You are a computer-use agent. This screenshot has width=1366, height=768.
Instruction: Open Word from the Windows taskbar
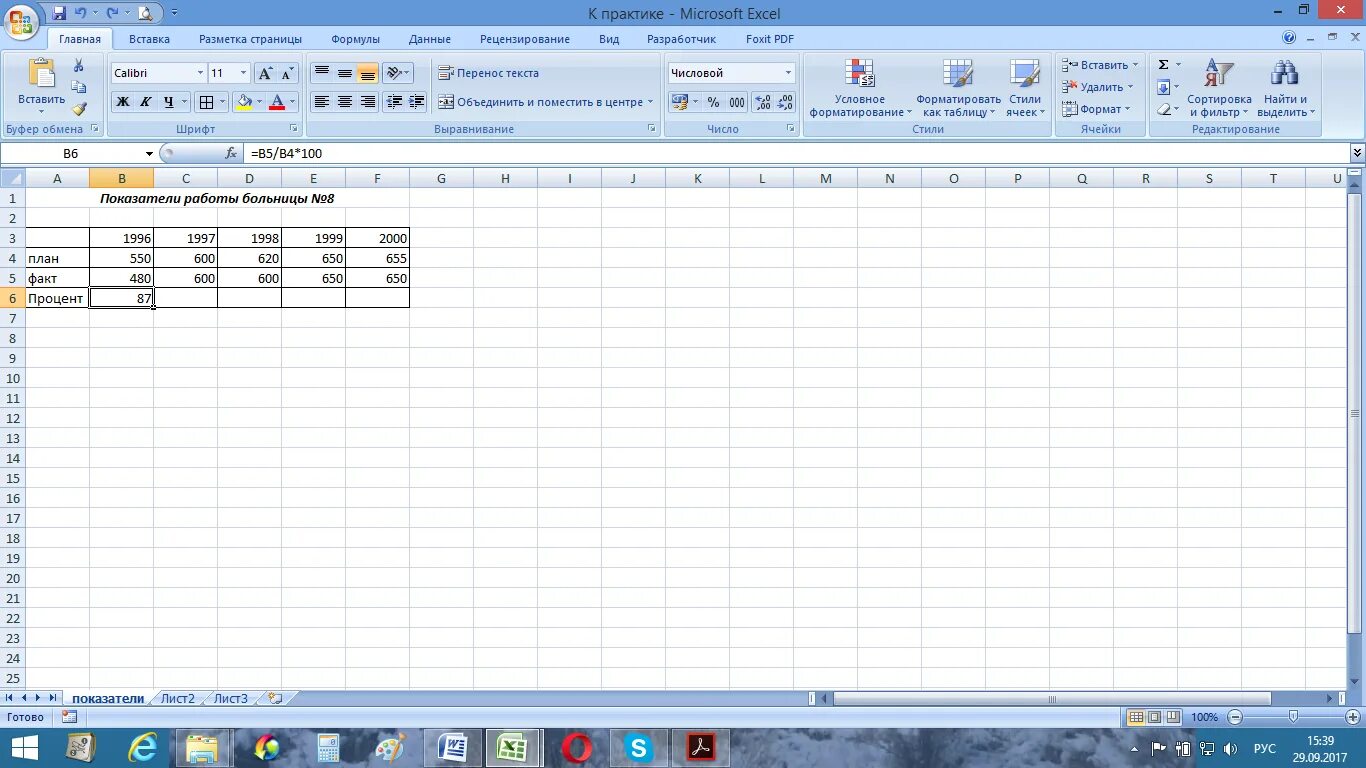pyautogui.click(x=452, y=747)
